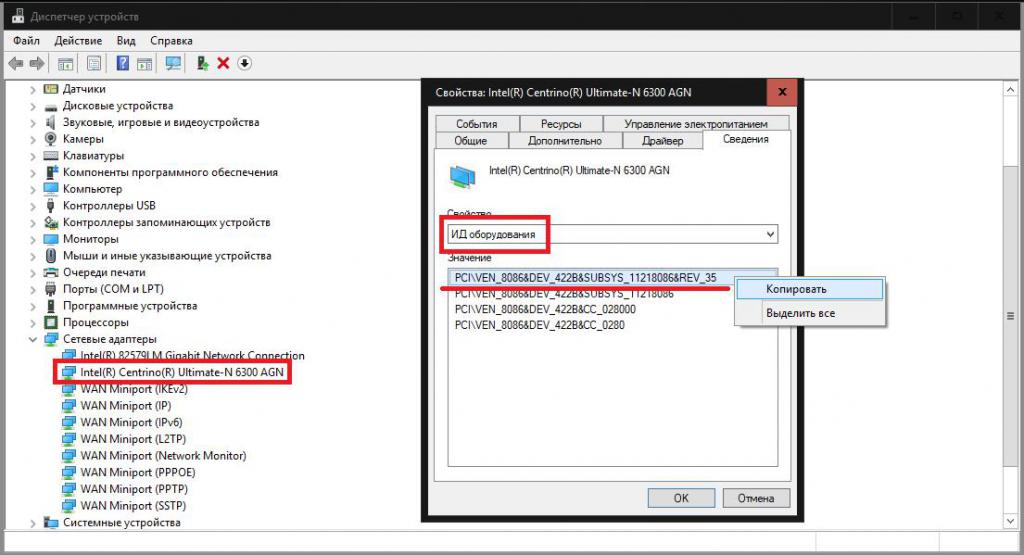Click the blue question mark Help icon
The height and width of the screenshot is (555, 1024).
[x=122, y=63]
